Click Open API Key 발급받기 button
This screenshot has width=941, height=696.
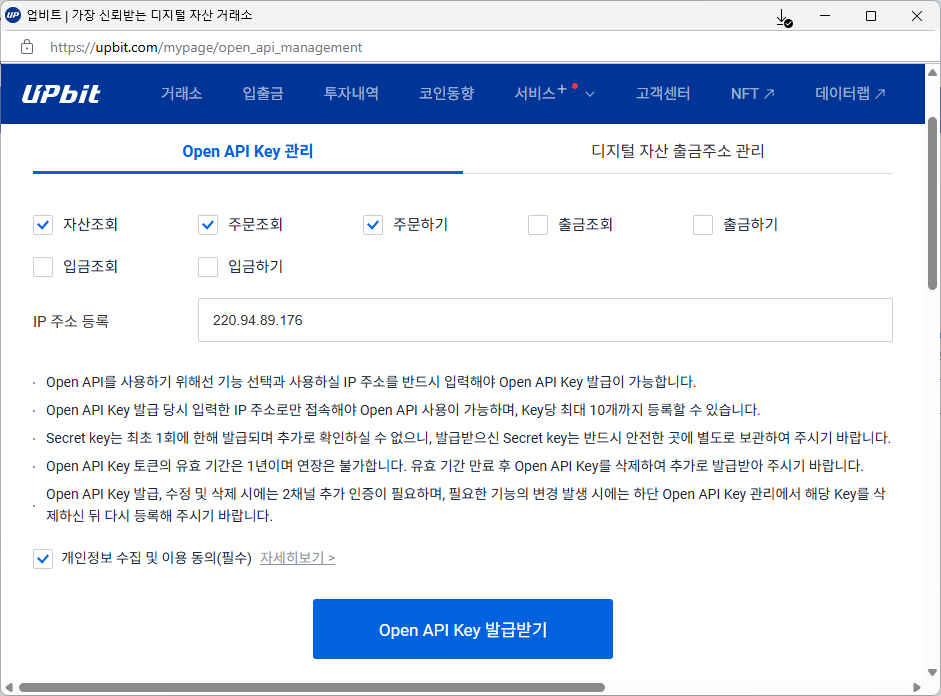point(462,630)
